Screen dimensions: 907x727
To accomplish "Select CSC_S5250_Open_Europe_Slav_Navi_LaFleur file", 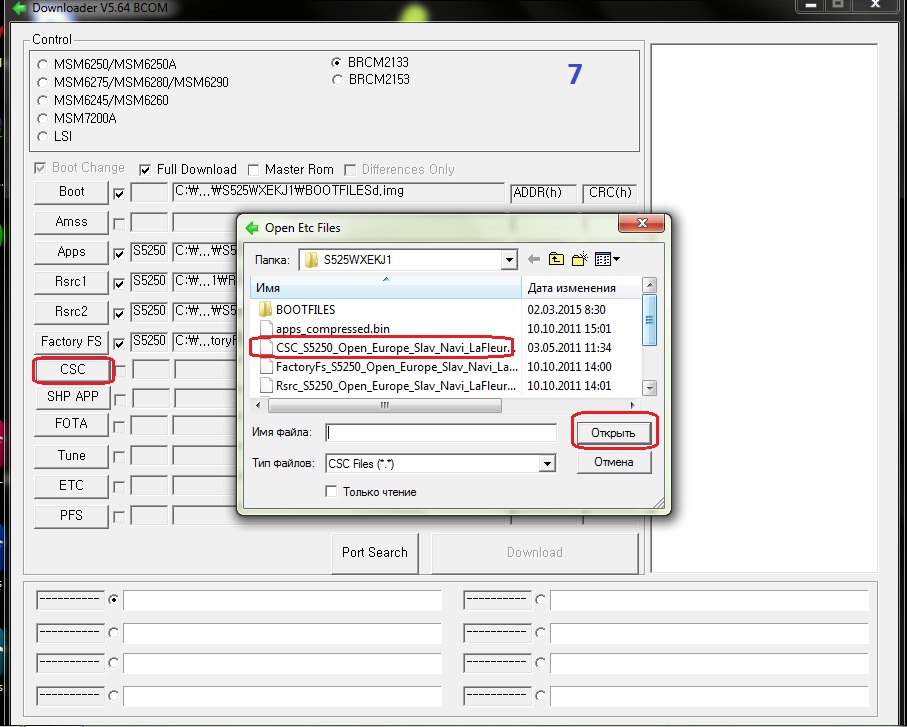I will (x=386, y=348).
